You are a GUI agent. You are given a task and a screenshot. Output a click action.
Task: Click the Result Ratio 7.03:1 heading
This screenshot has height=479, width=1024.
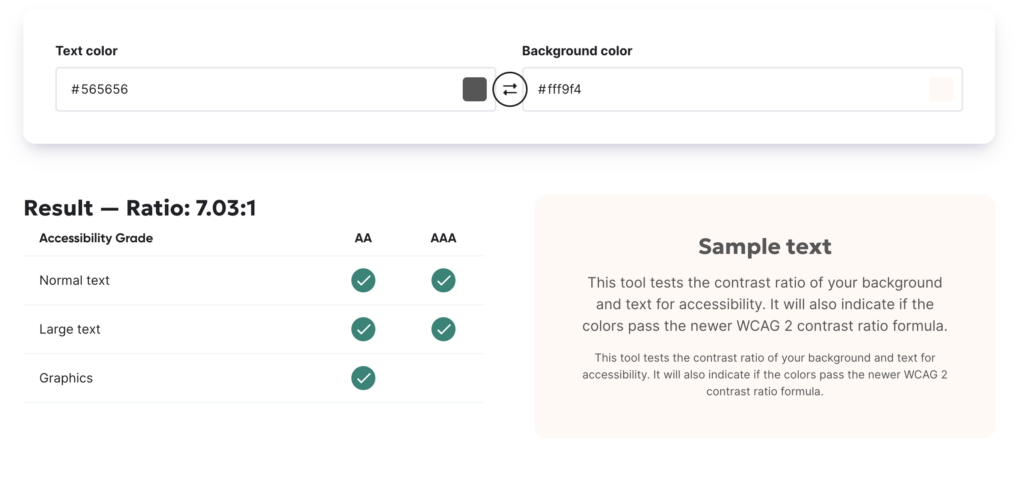140,208
